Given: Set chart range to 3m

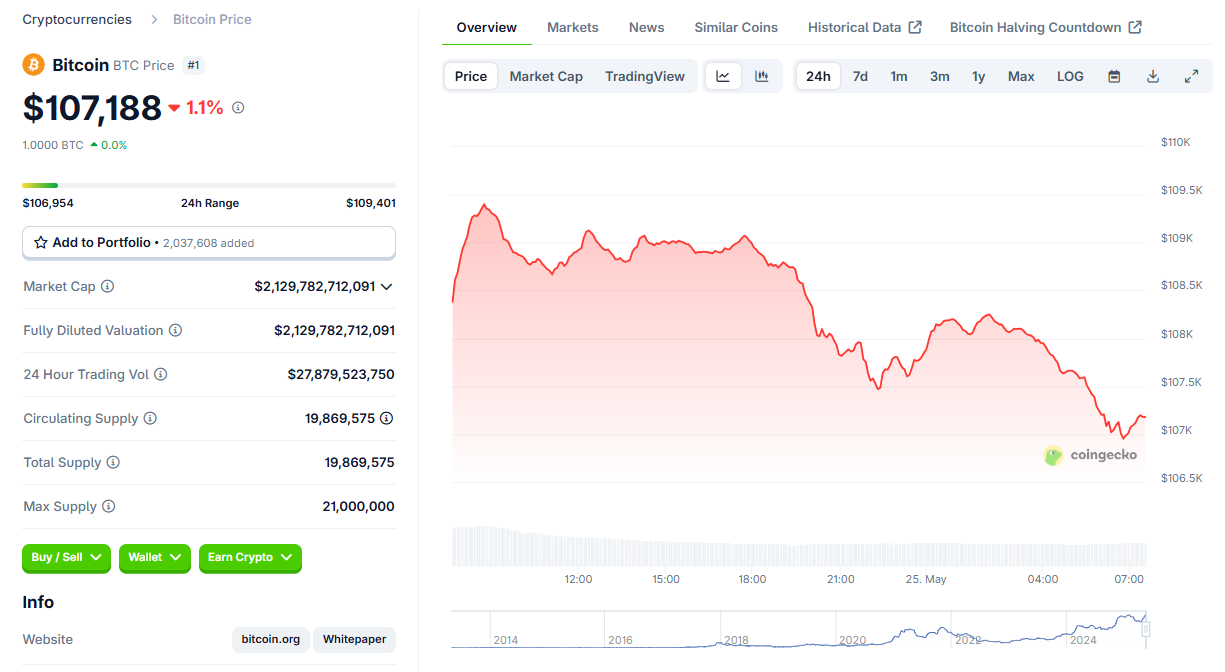Looking at the screenshot, I should (940, 76).
